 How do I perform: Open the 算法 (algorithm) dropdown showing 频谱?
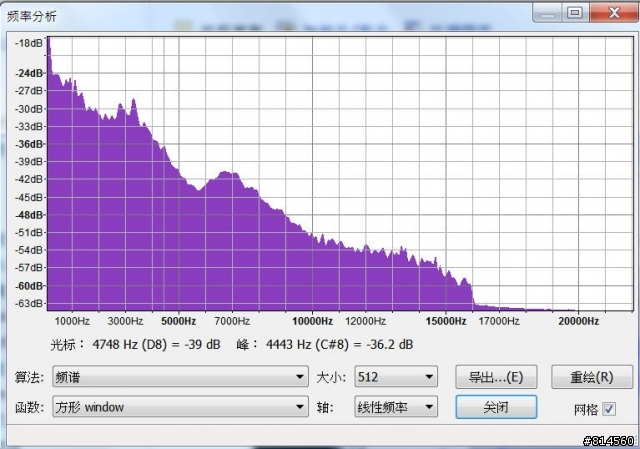pyautogui.click(x=180, y=376)
